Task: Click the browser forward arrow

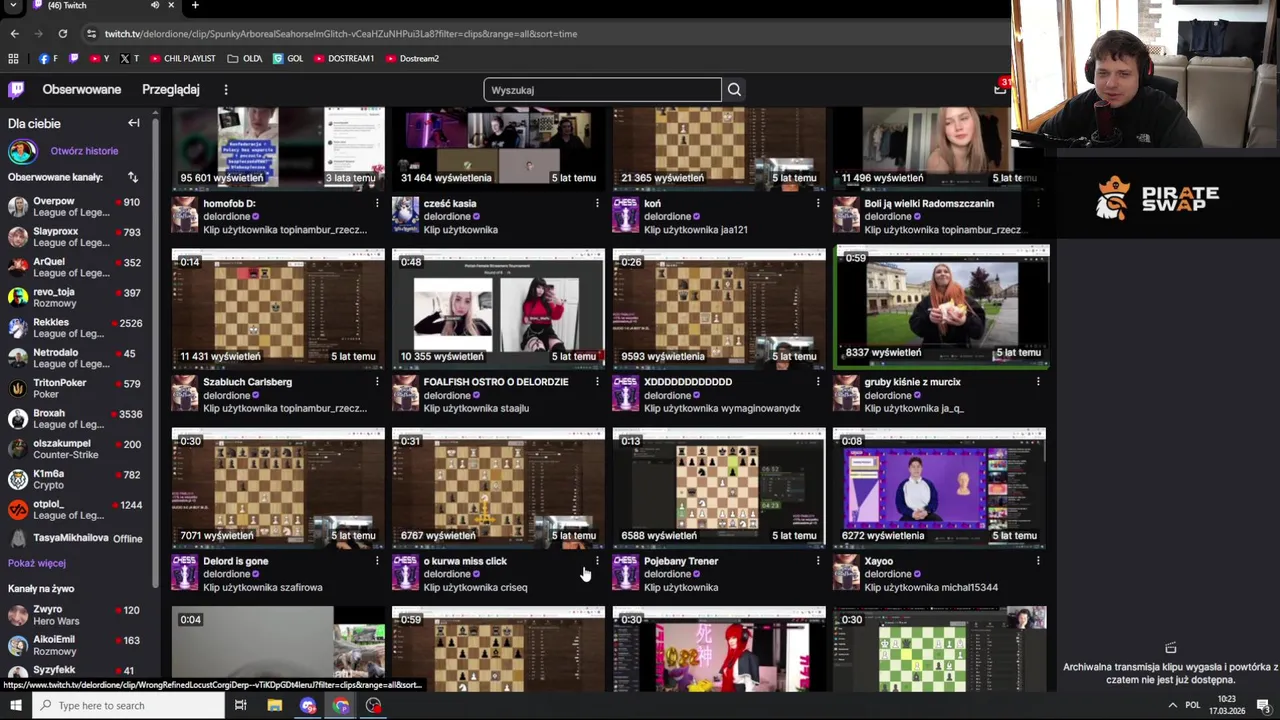Action: 39,34
